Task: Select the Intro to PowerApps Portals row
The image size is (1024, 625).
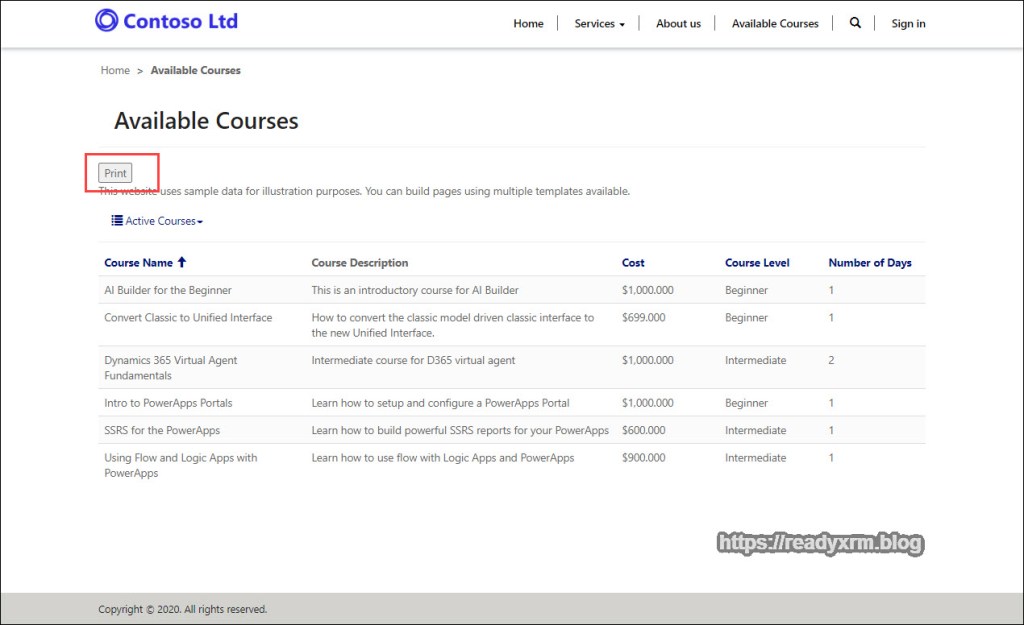Action: click(168, 403)
